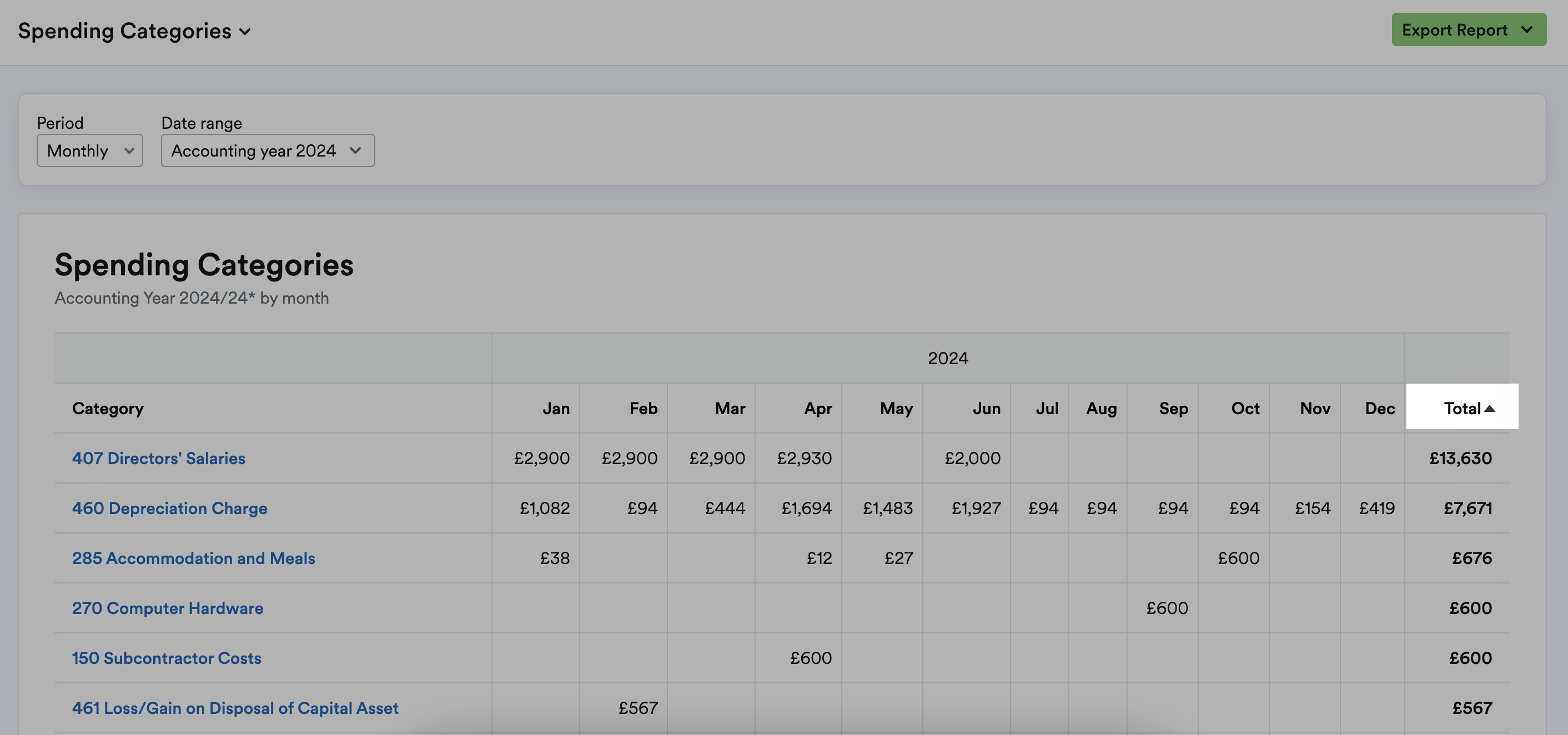Click the £600 October Accommodation and Meals value

(1238, 558)
